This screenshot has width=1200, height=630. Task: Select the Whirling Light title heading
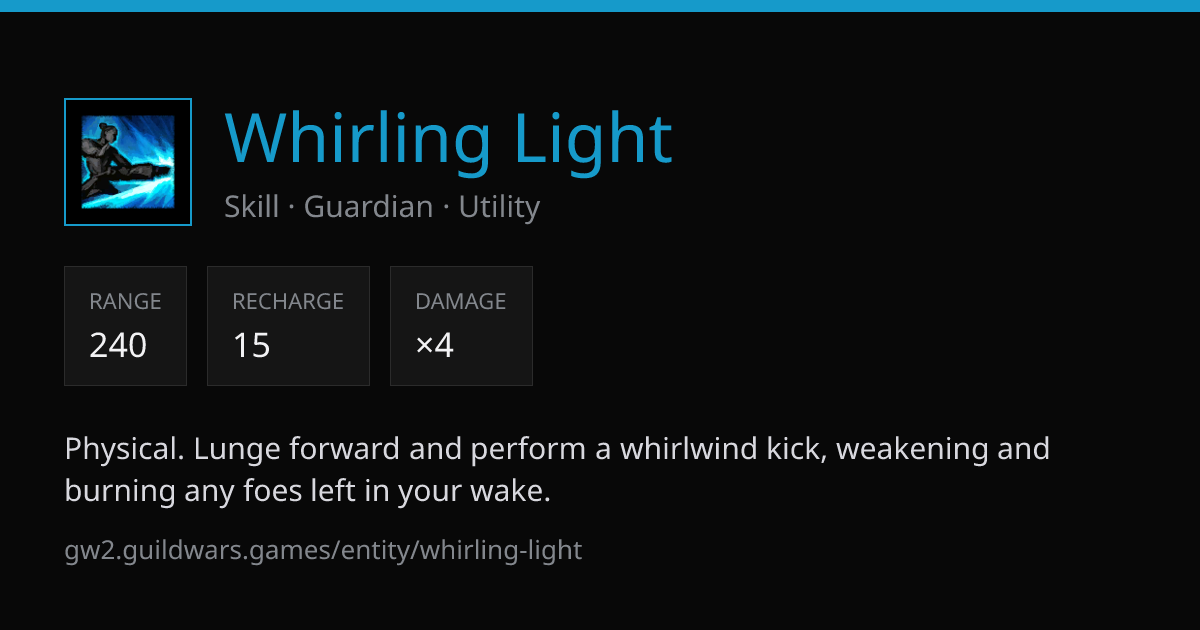point(449,139)
